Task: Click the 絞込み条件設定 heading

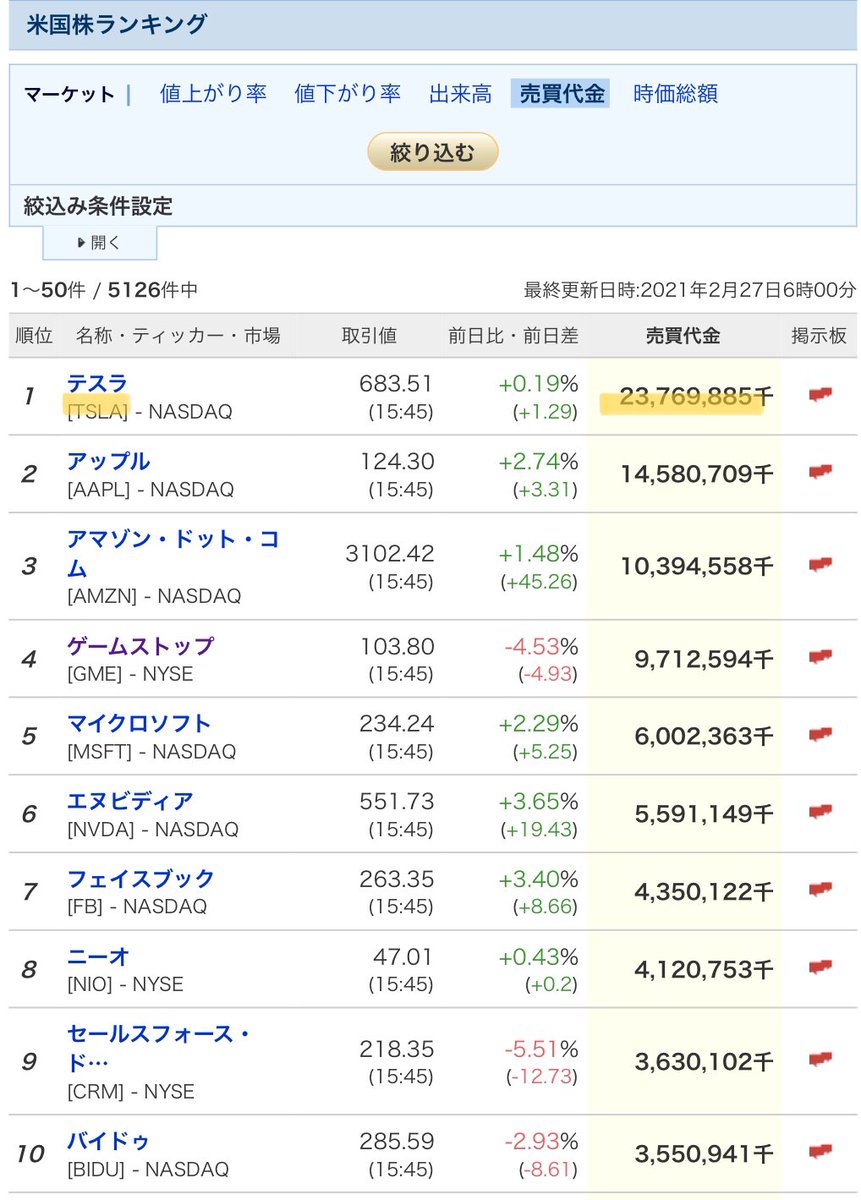Action: [x=98, y=207]
